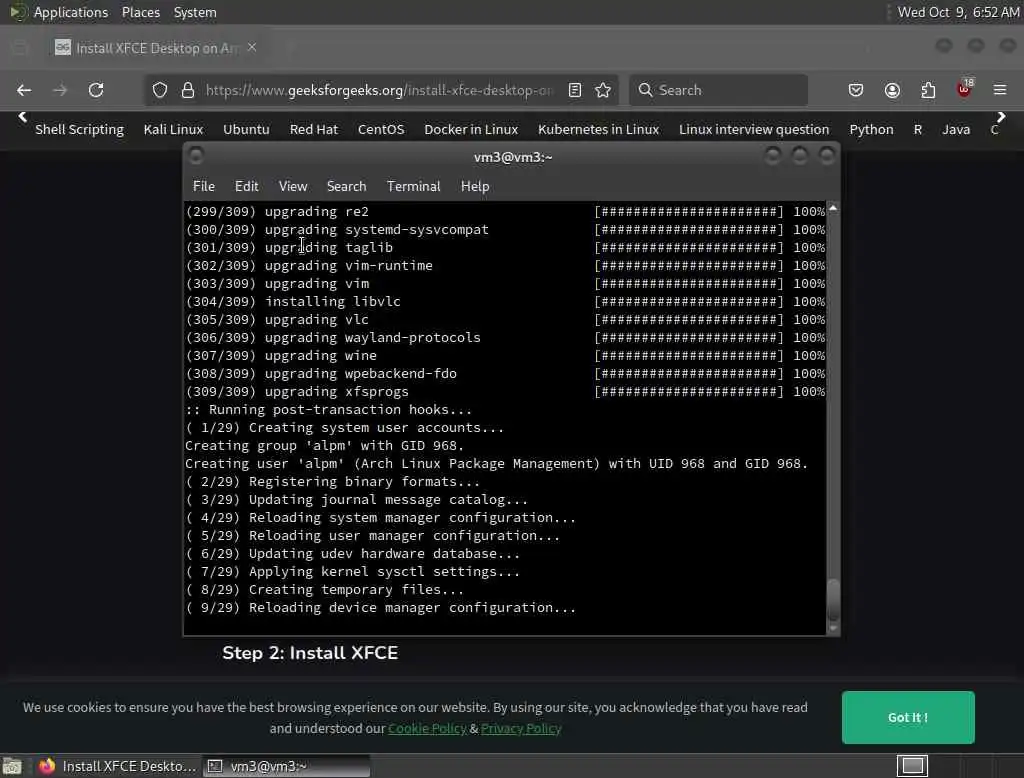Open the terminal File menu
1024x778 pixels.
pos(204,186)
